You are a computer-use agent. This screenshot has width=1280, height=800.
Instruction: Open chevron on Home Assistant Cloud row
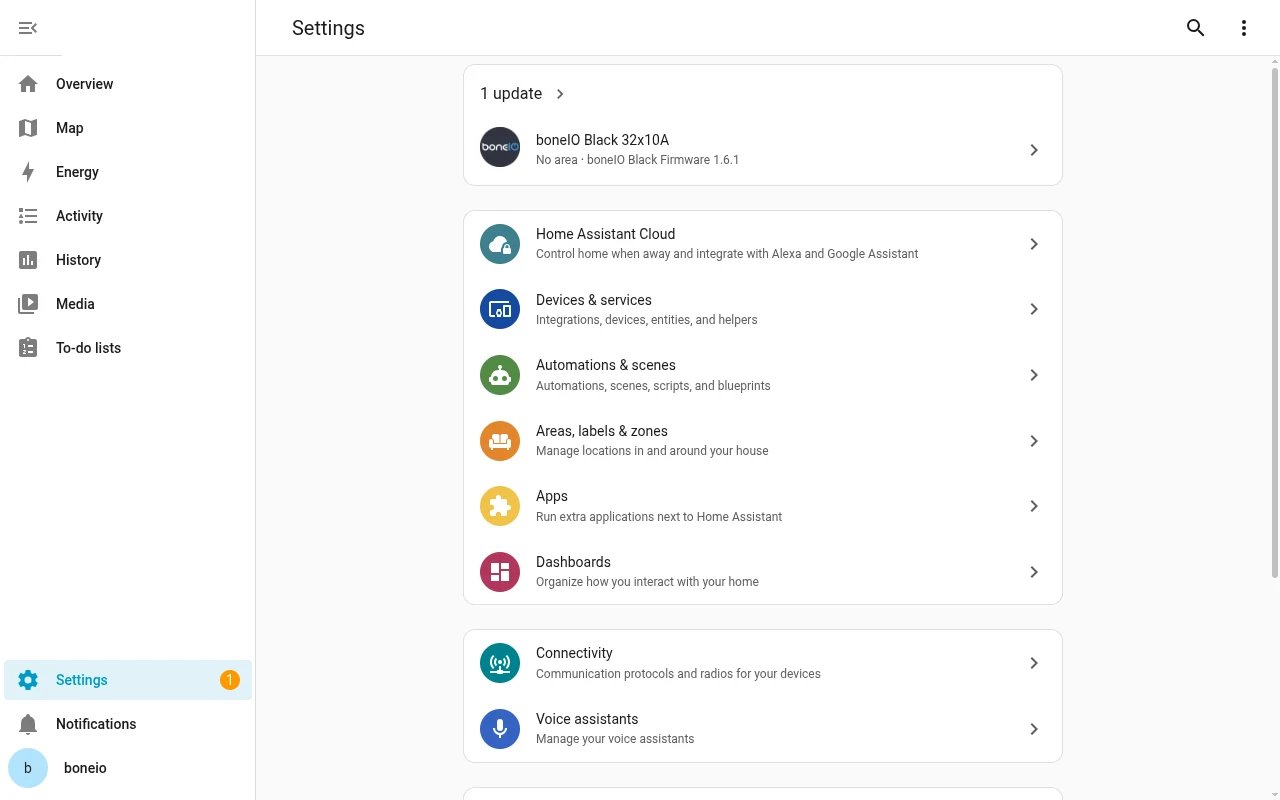tap(1034, 244)
